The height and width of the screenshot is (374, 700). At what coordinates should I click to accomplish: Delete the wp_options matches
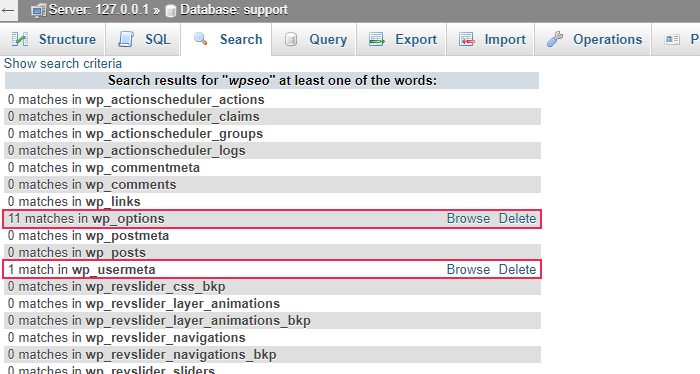517,218
